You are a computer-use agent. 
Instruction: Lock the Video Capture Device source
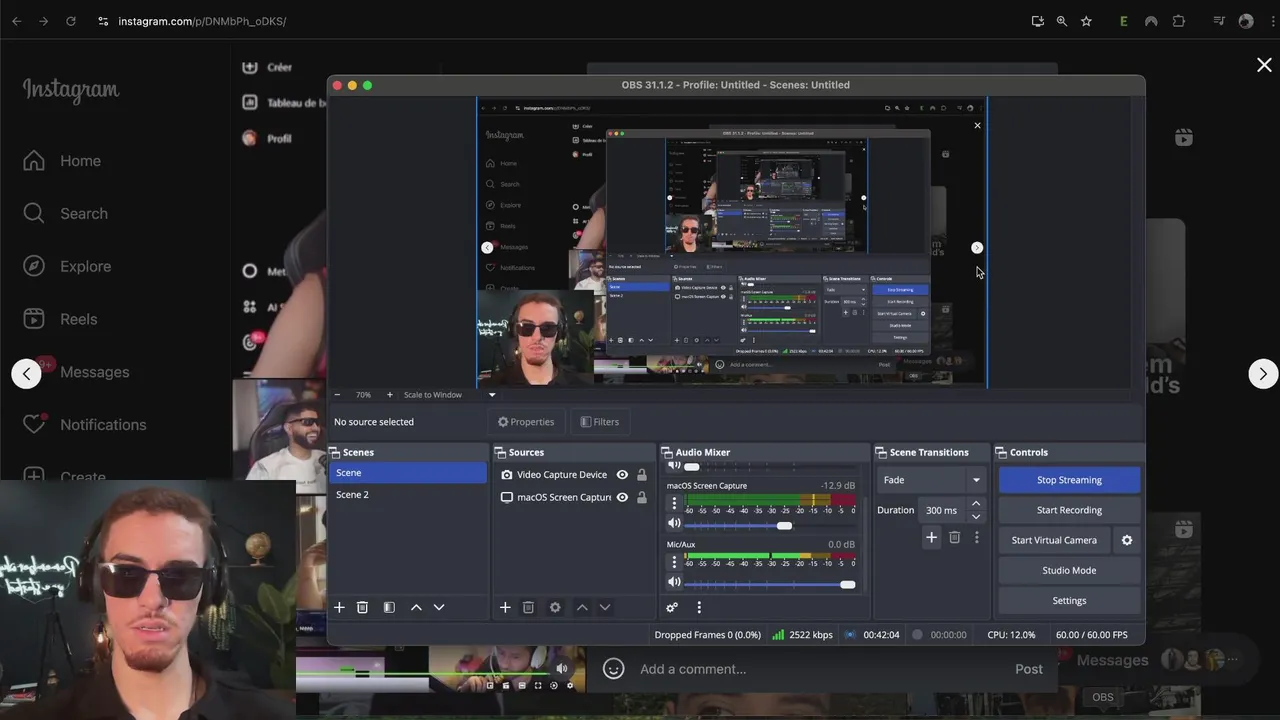[642, 475]
